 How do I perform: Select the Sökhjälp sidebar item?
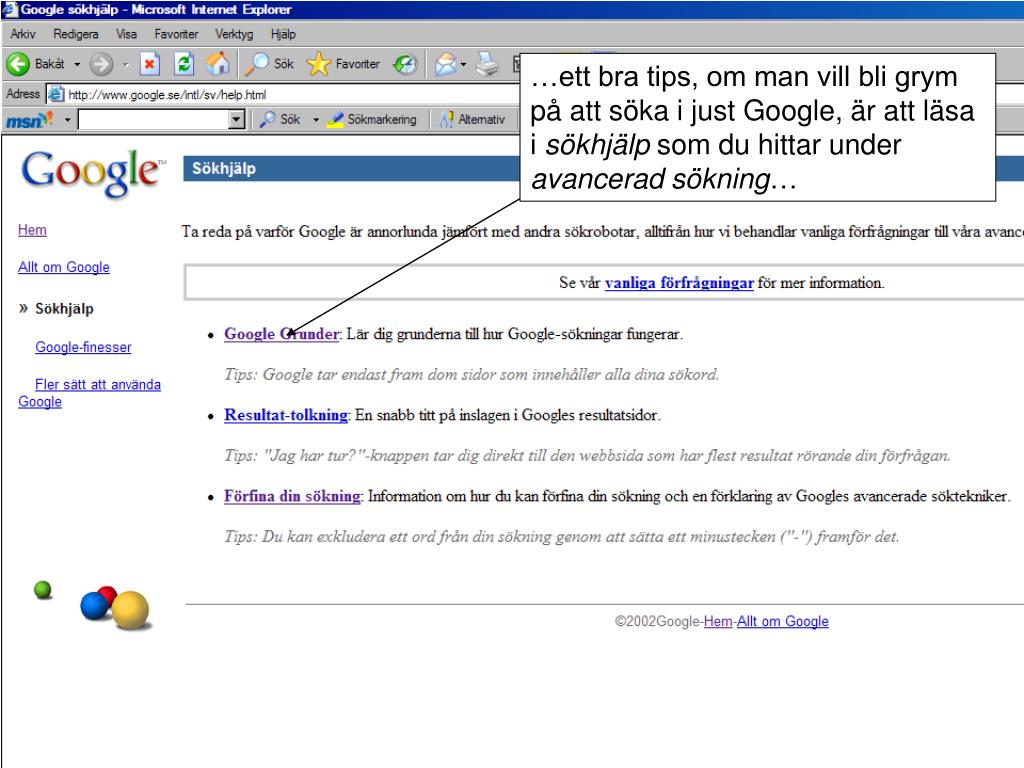[x=64, y=309]
